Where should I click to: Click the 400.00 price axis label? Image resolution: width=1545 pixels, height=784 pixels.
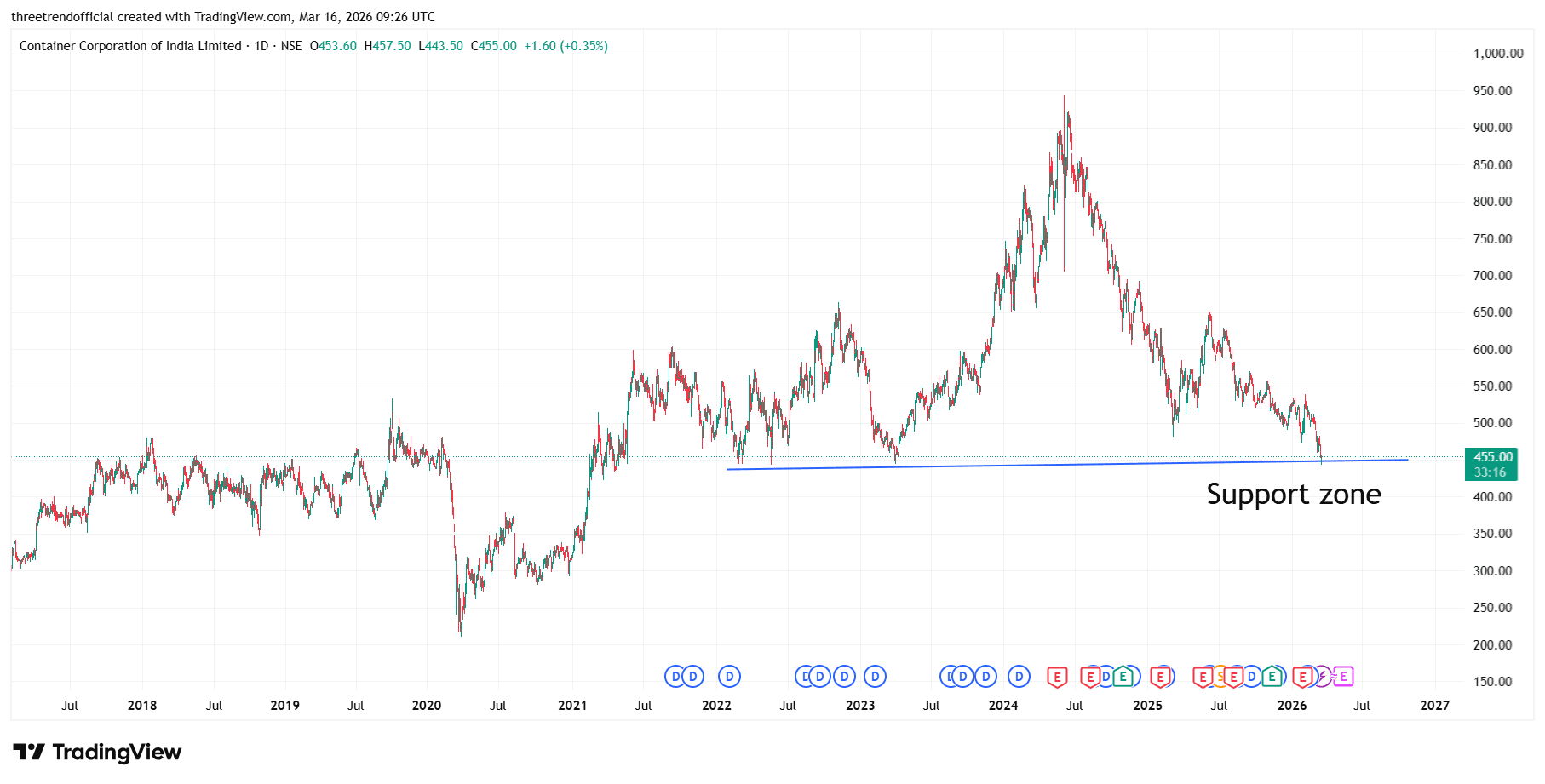[1493, 497]
